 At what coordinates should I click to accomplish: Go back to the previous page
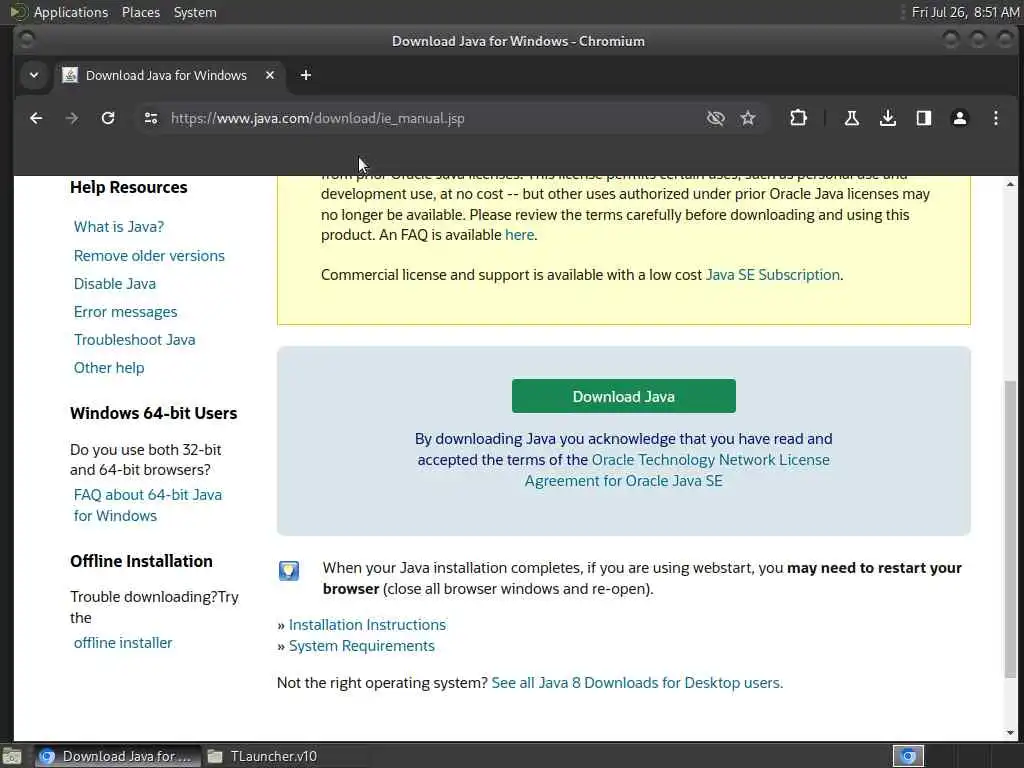pos(36,118)
